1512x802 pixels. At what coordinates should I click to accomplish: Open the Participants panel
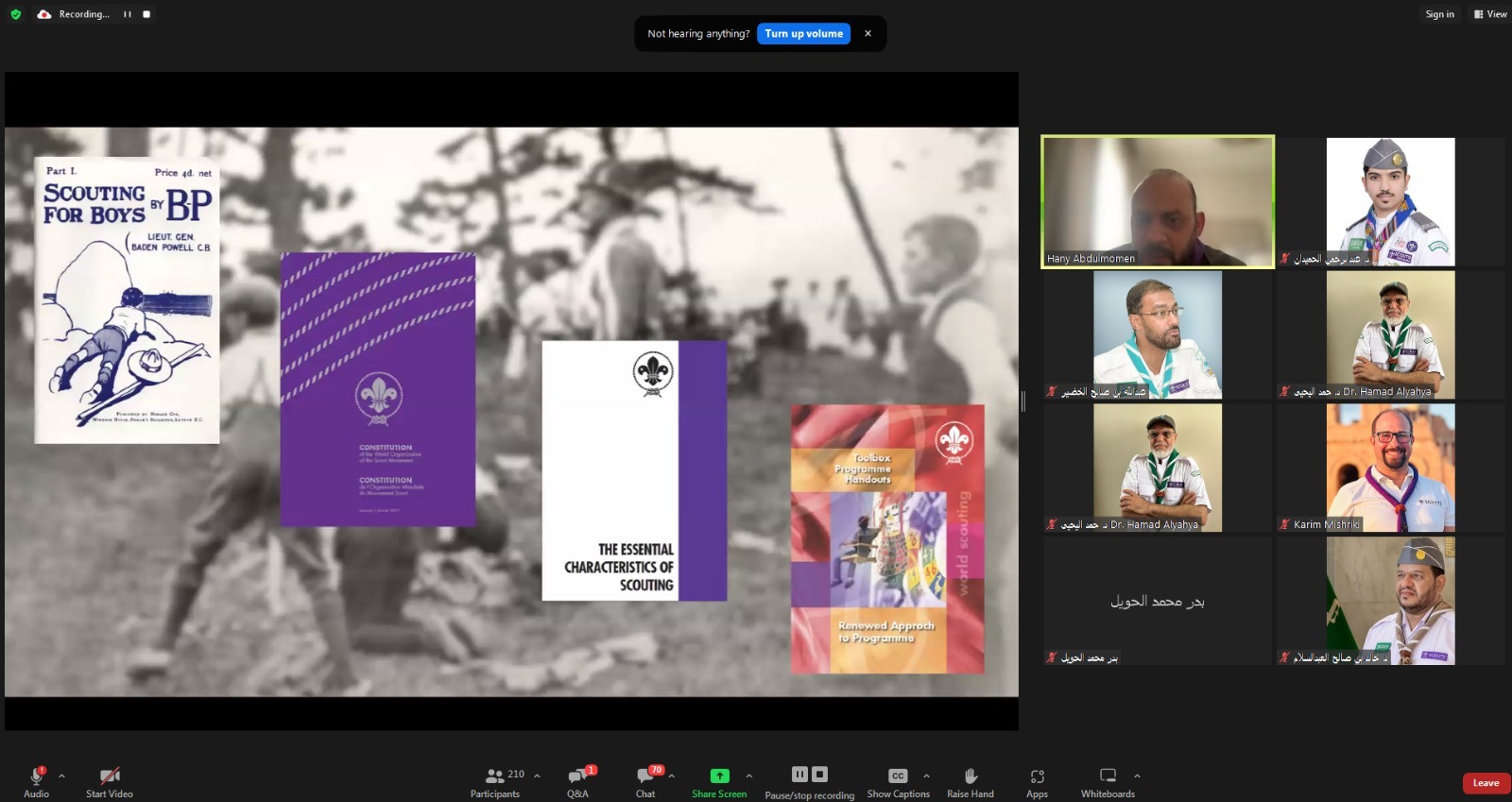(x=495, y=781)
